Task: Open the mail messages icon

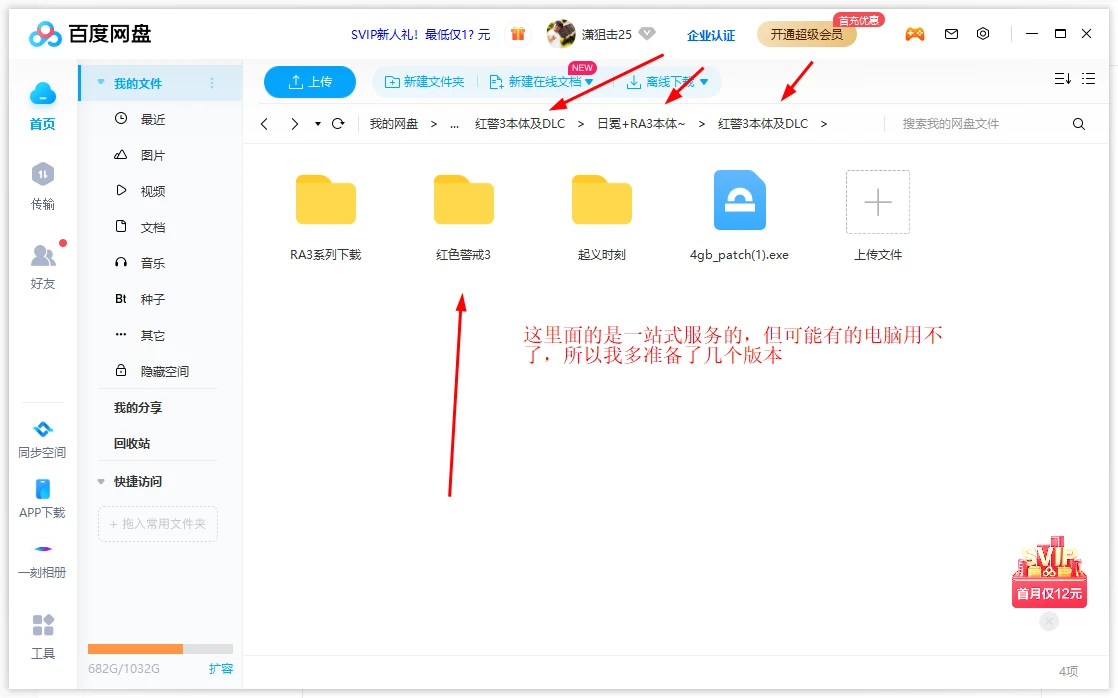Action: click(x=951, y=34)
